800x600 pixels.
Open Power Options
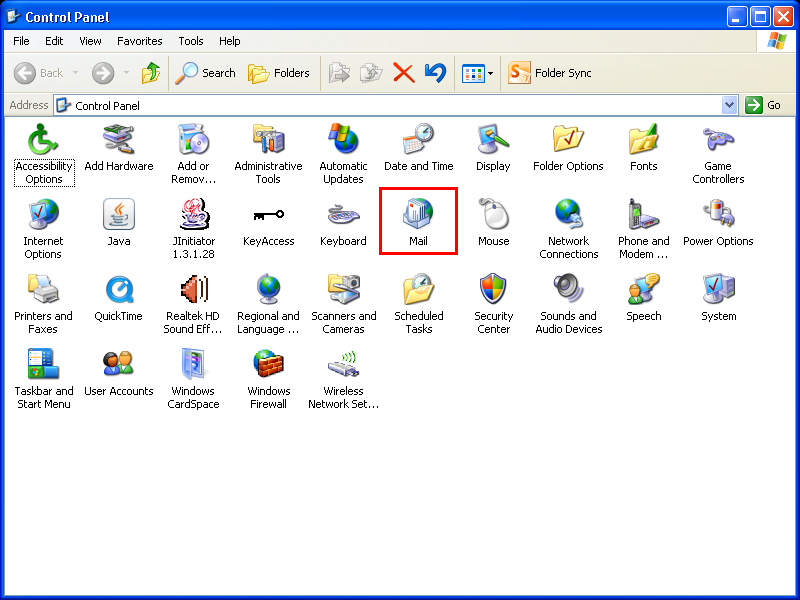point(718,223)
